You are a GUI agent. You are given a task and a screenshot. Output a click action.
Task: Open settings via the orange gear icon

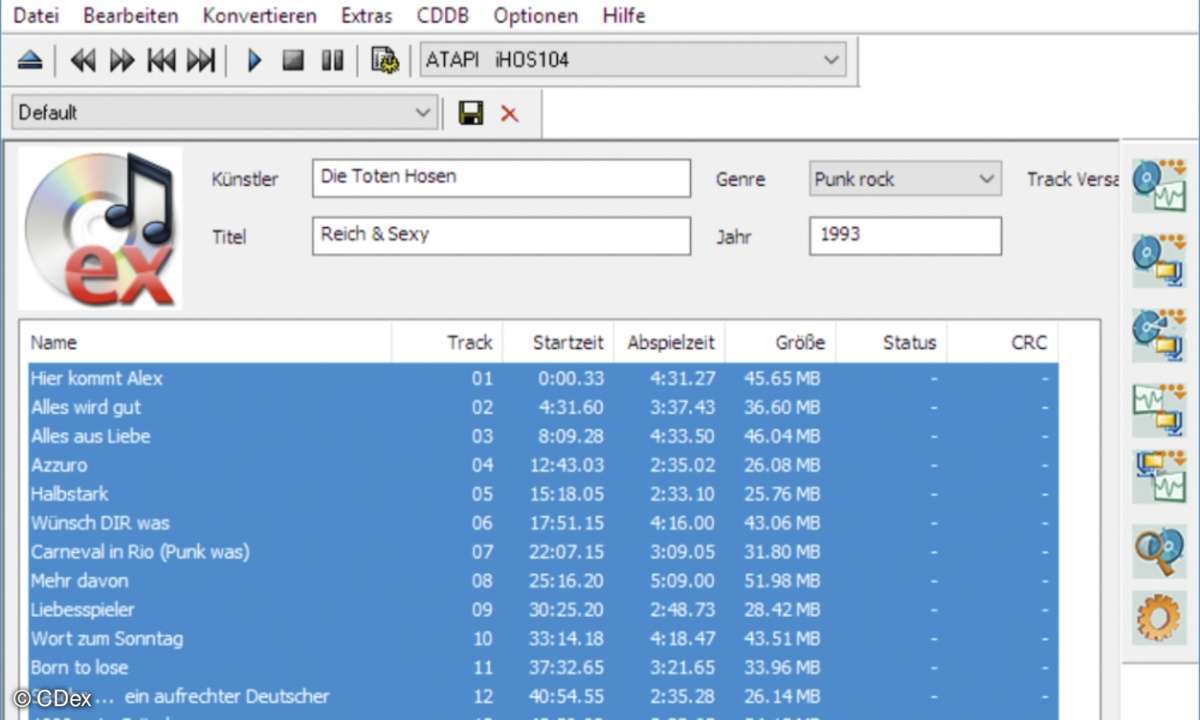[1158, 617]
